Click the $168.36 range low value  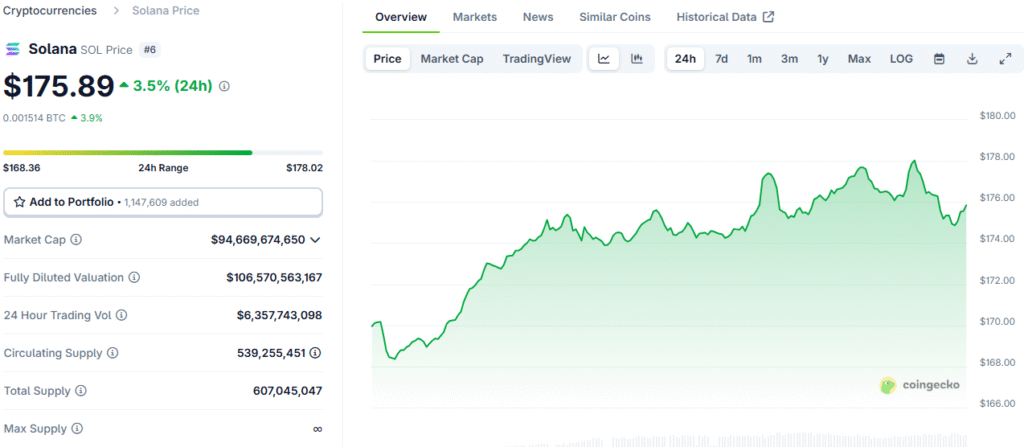tap(22, 168)
